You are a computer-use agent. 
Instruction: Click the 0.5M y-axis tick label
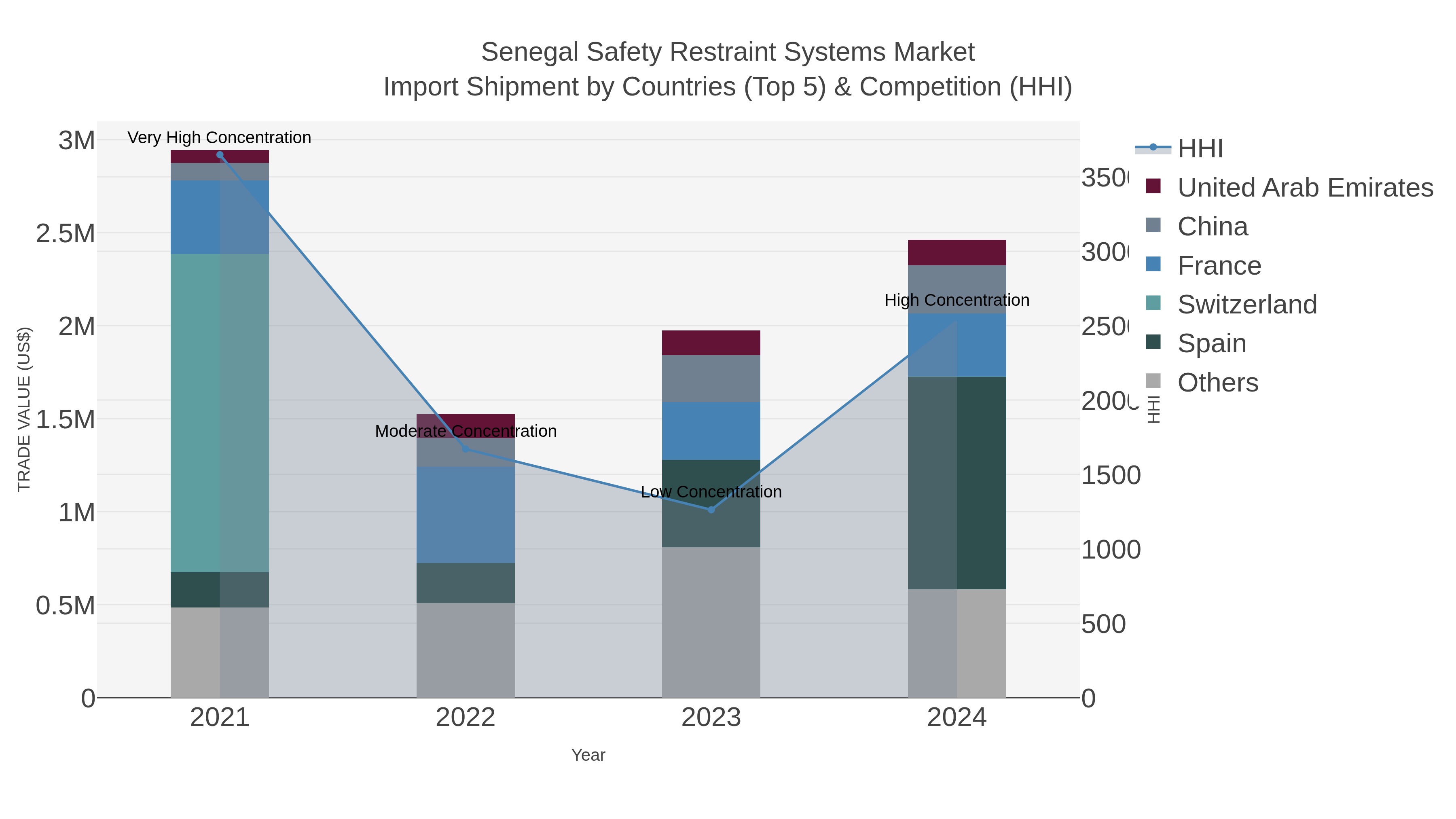click(x=66, y=605)
